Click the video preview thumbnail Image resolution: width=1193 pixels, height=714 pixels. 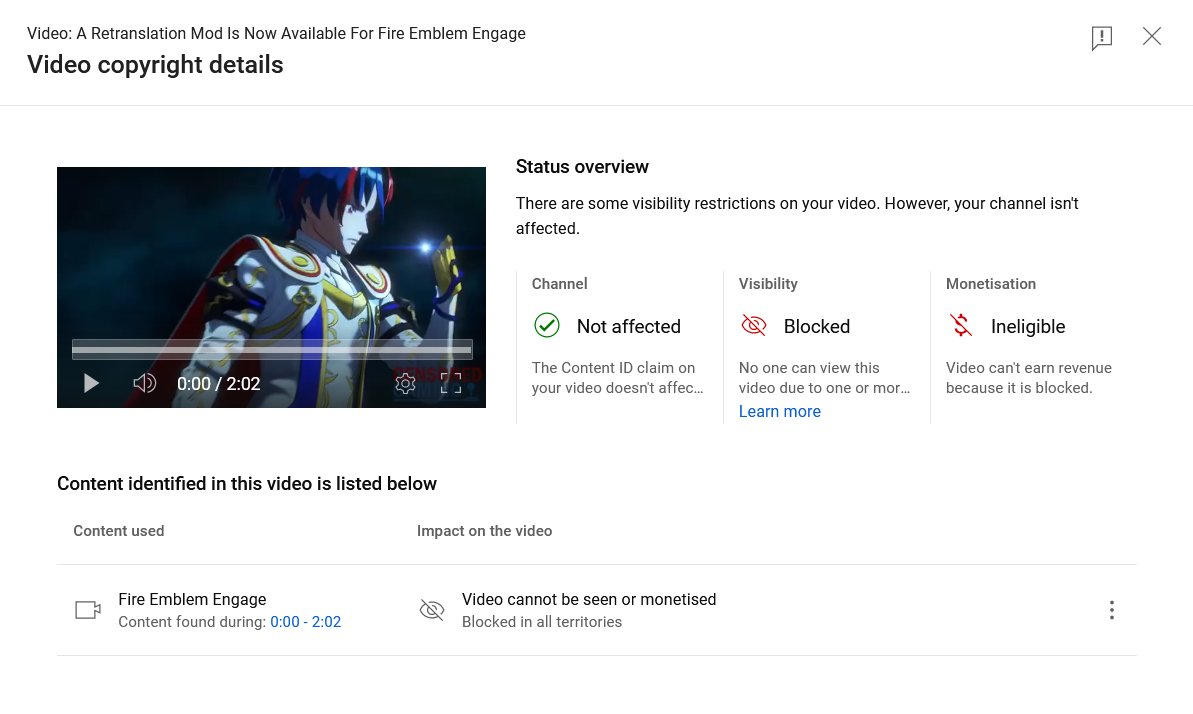272,287
